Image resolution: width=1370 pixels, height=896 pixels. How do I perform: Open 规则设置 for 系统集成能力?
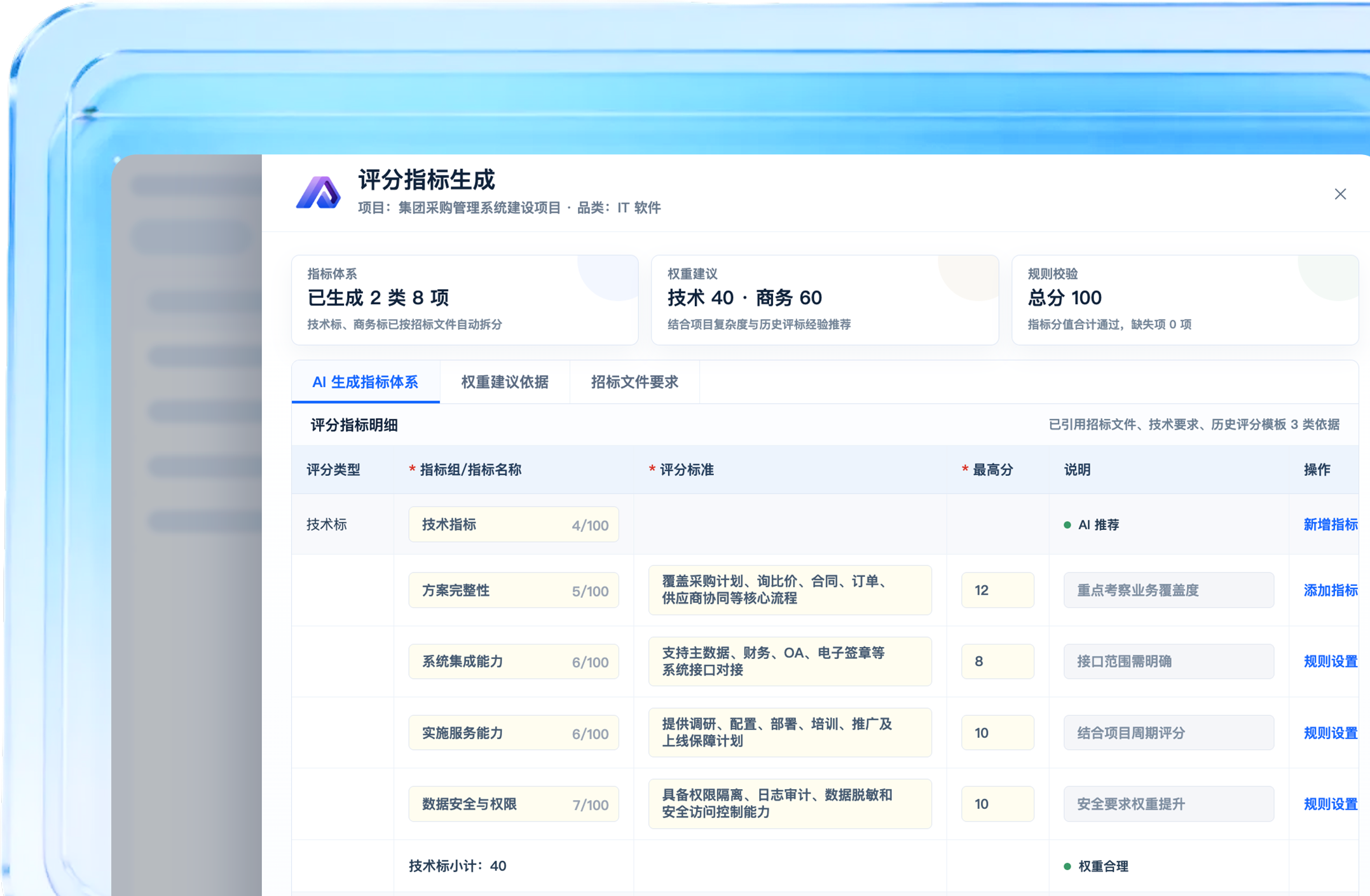coord(1330,662)
